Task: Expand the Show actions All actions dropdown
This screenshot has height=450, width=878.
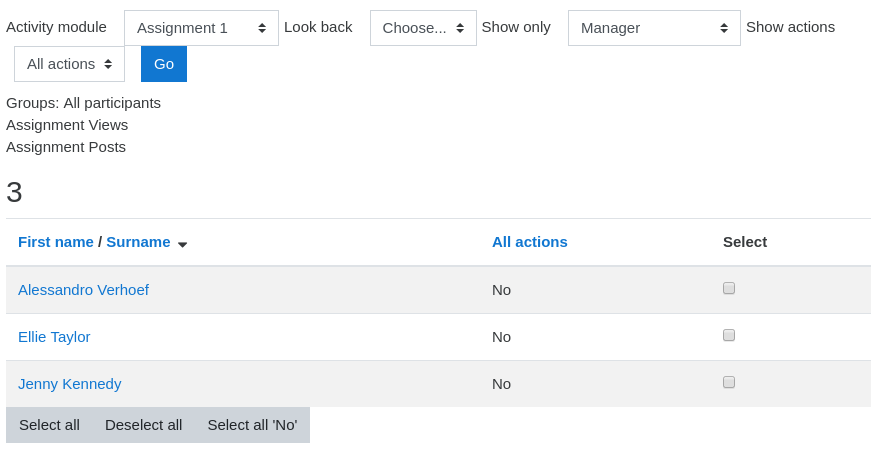Action: pos(69,64)
